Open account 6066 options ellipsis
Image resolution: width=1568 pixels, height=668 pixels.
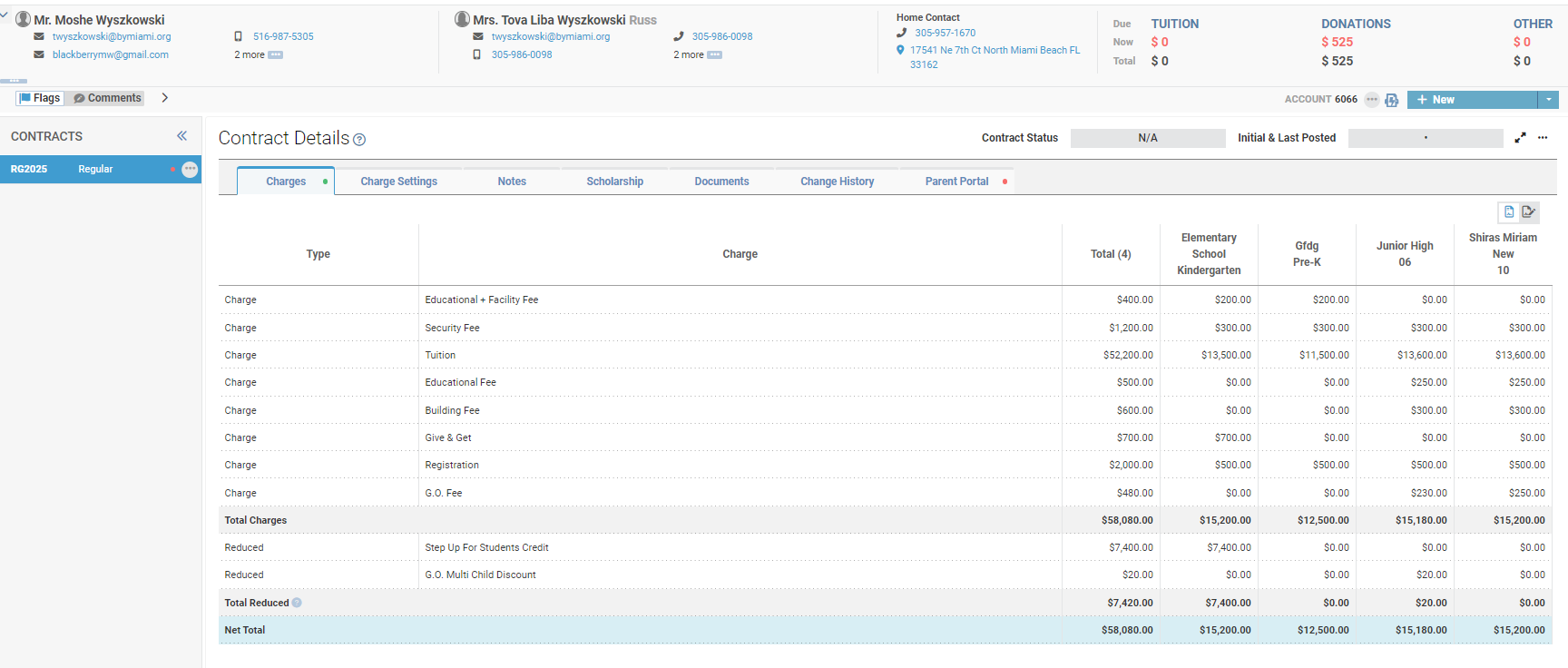coord(1372,100)
